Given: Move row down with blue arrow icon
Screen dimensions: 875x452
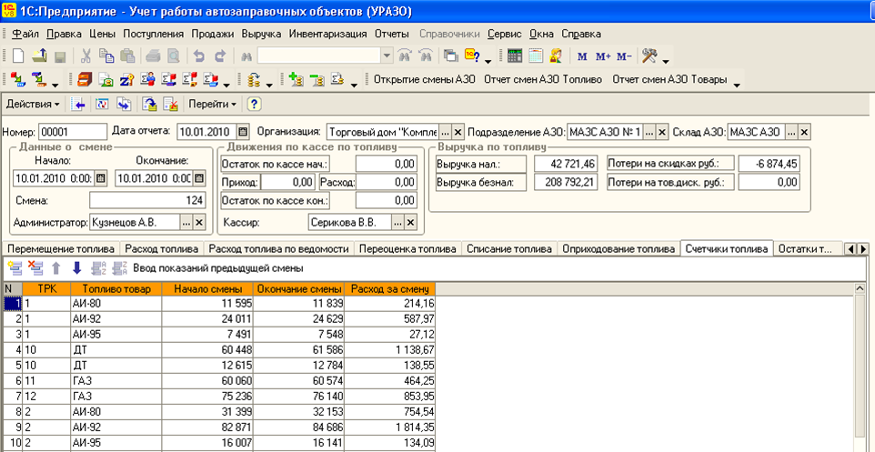Looking at the screenshot, I should point(77,268).
